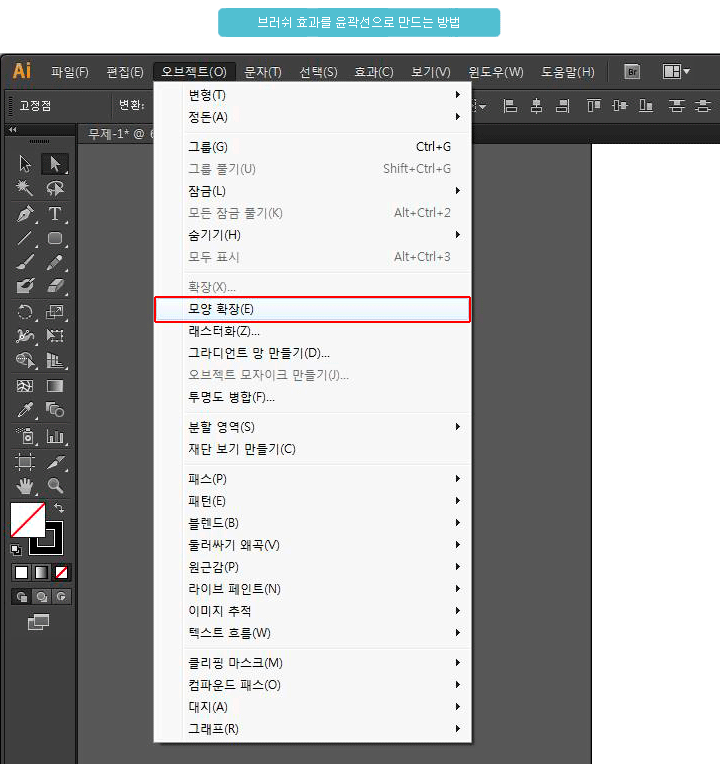The height and width of the screenshot is (764, 720).
Task: Click the Horizontal Align Left icon
Action: tap(510, 106)
